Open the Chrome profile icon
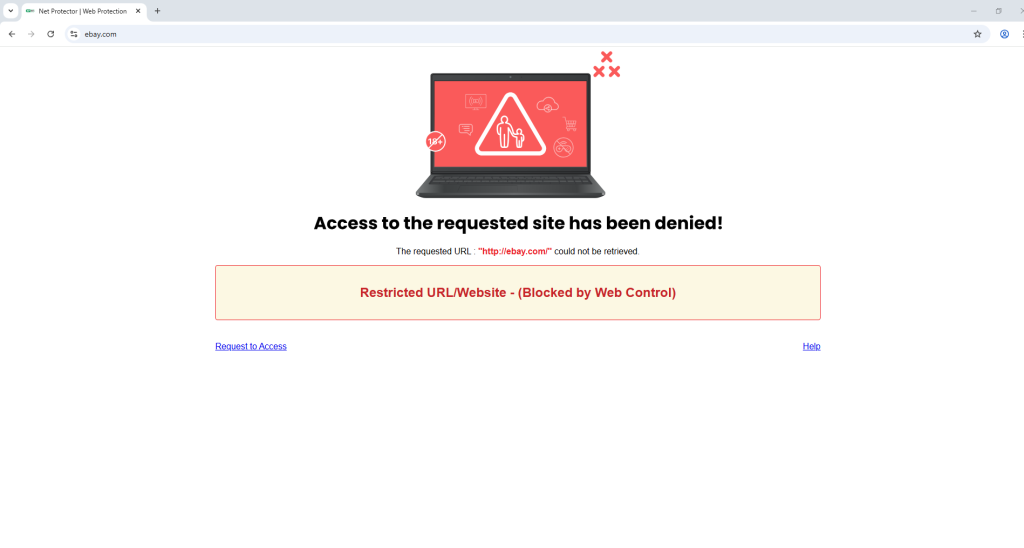The width and height of the screenshot is (1024, 548). (1004, 34)
